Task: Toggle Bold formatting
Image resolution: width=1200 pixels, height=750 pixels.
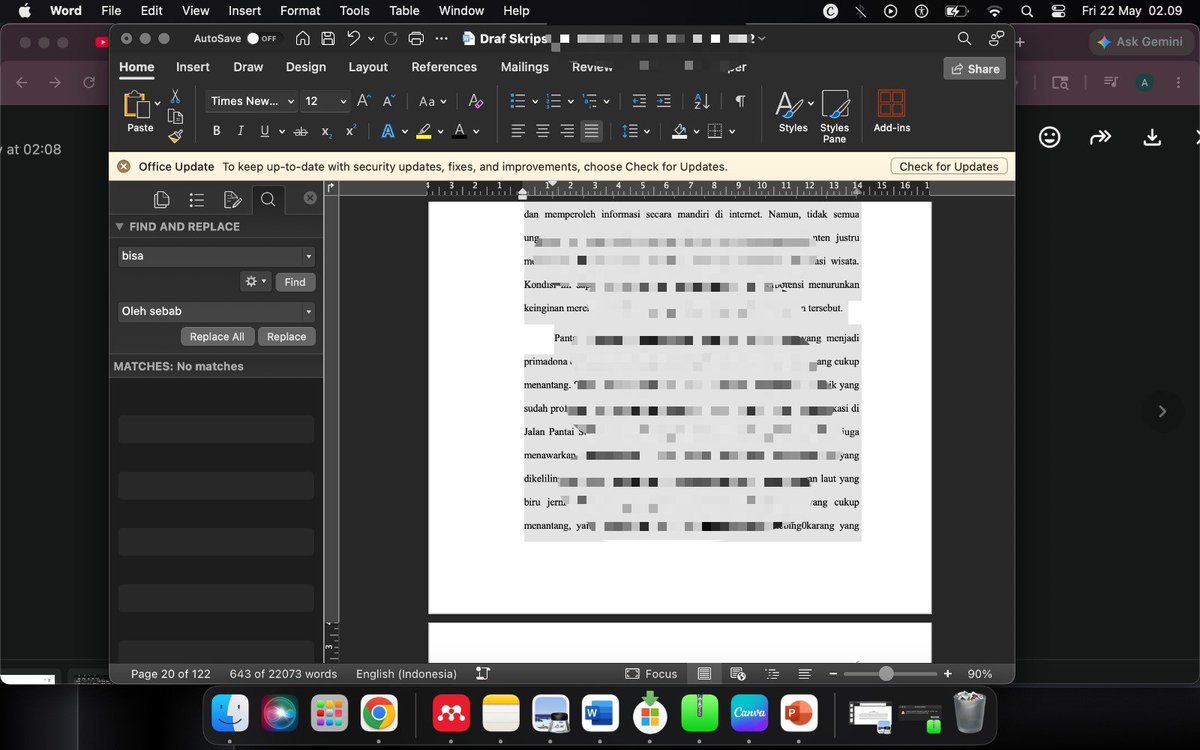Action: (217, 131)
